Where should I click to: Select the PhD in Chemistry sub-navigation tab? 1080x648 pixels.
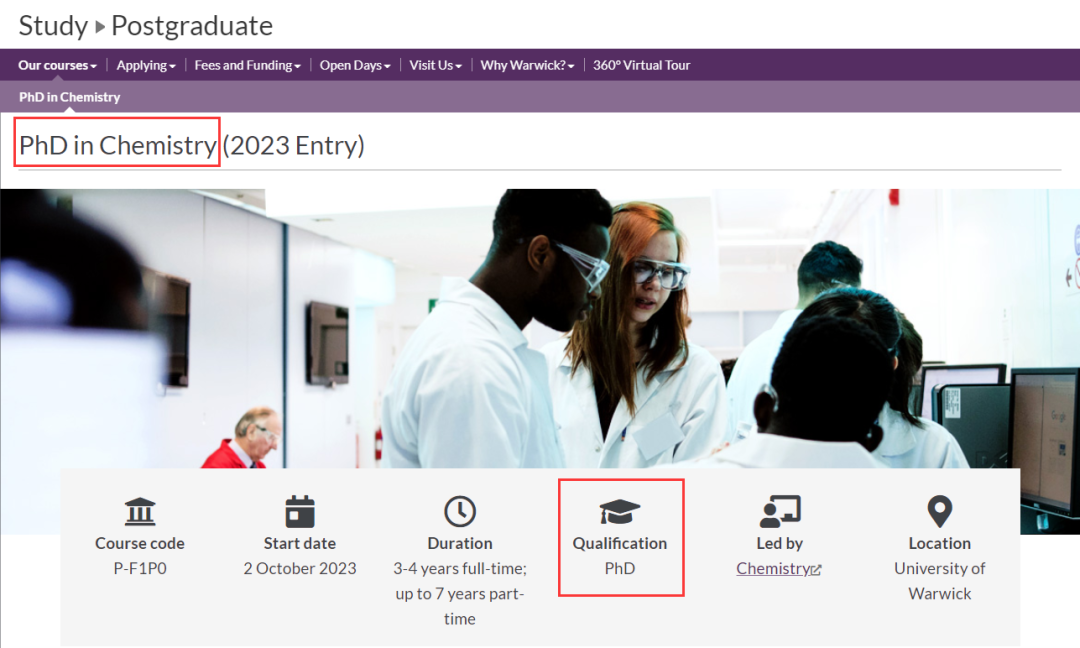point(70,97)
